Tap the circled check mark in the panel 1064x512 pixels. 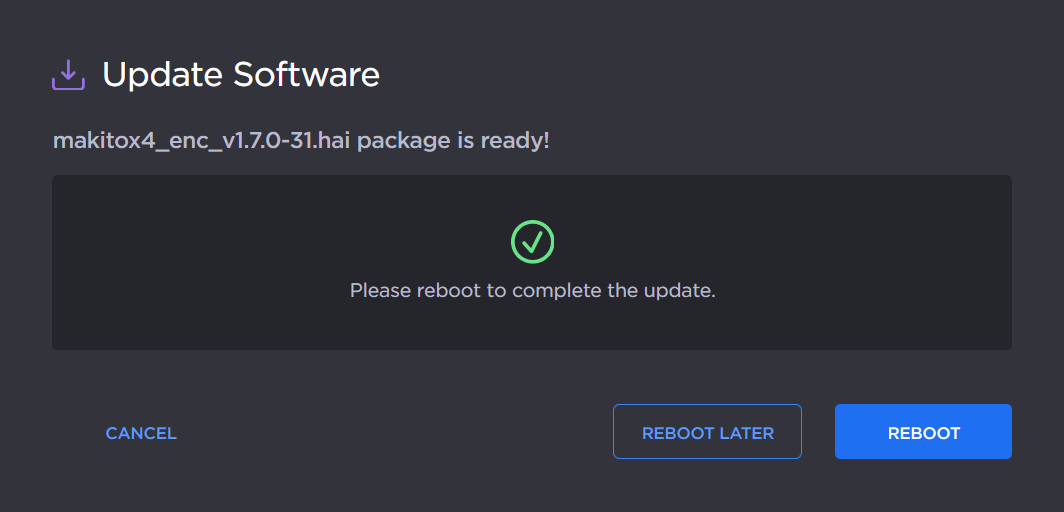(532, 242)
